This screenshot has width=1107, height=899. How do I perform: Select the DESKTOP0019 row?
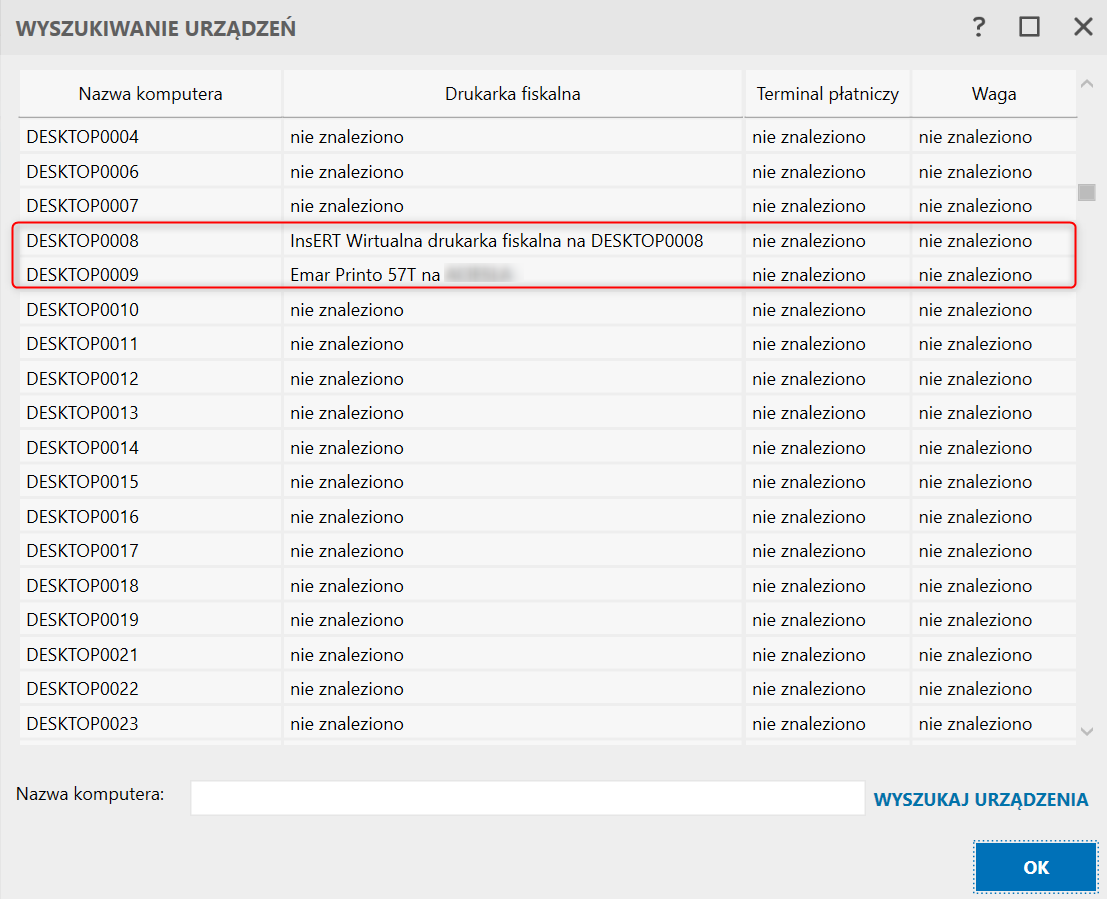[548, 620]
